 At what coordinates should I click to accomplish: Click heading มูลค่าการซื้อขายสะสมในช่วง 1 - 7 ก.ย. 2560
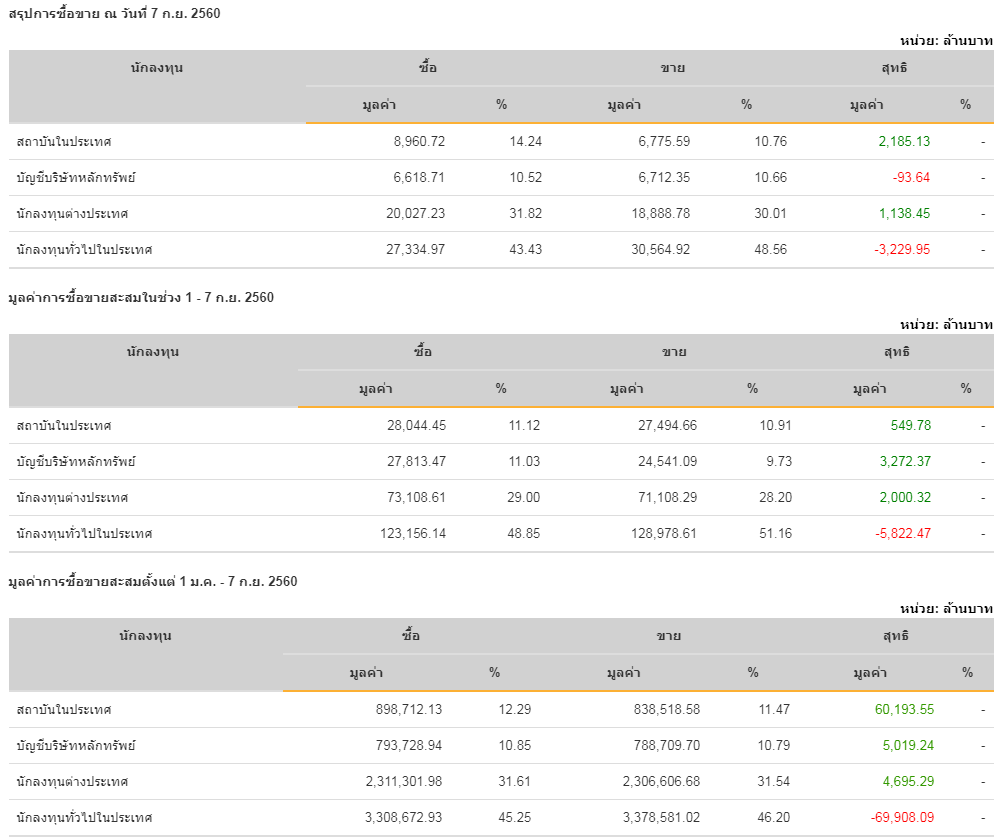pos(140,297)
